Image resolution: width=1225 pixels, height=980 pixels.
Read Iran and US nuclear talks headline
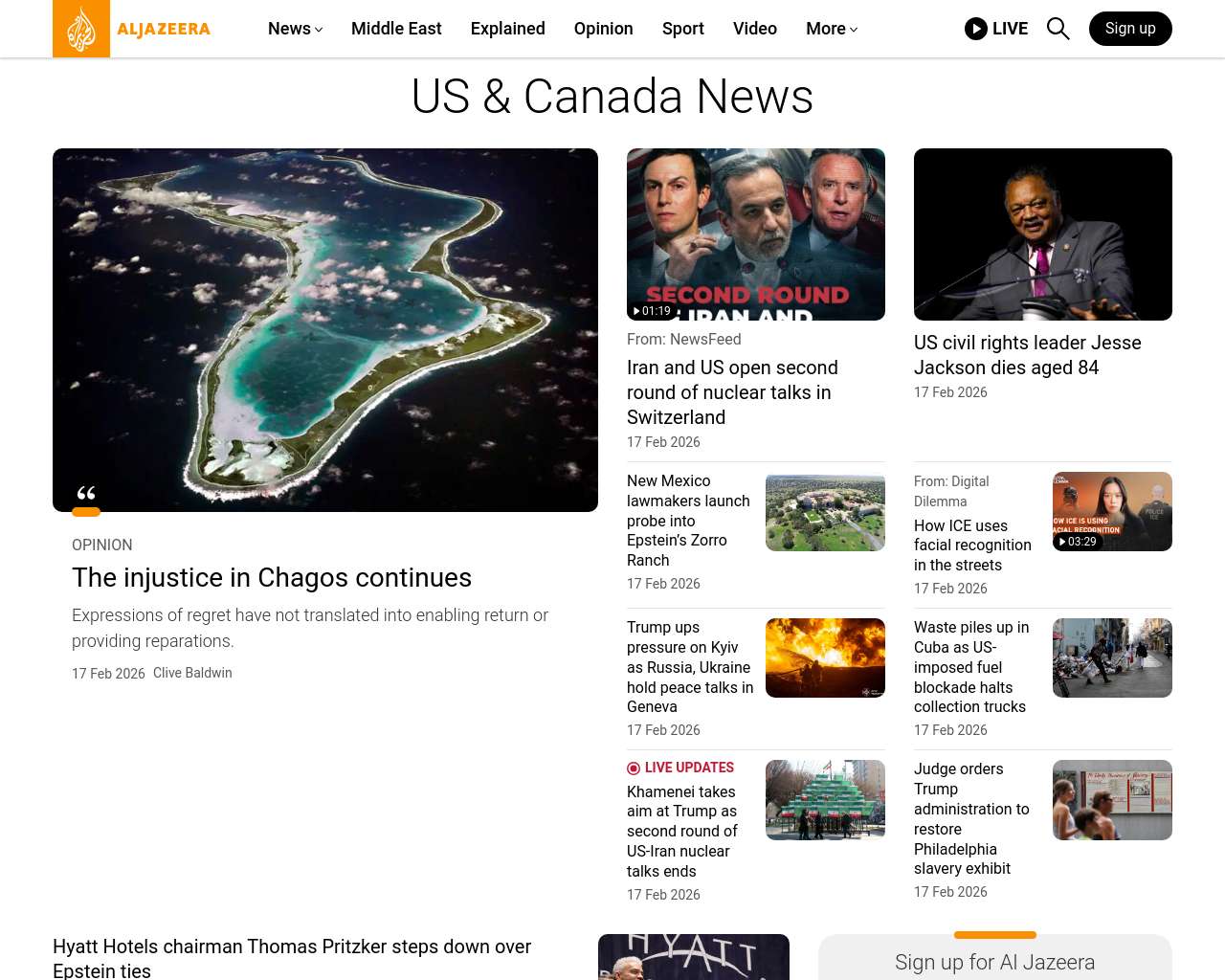click(732, 392)
